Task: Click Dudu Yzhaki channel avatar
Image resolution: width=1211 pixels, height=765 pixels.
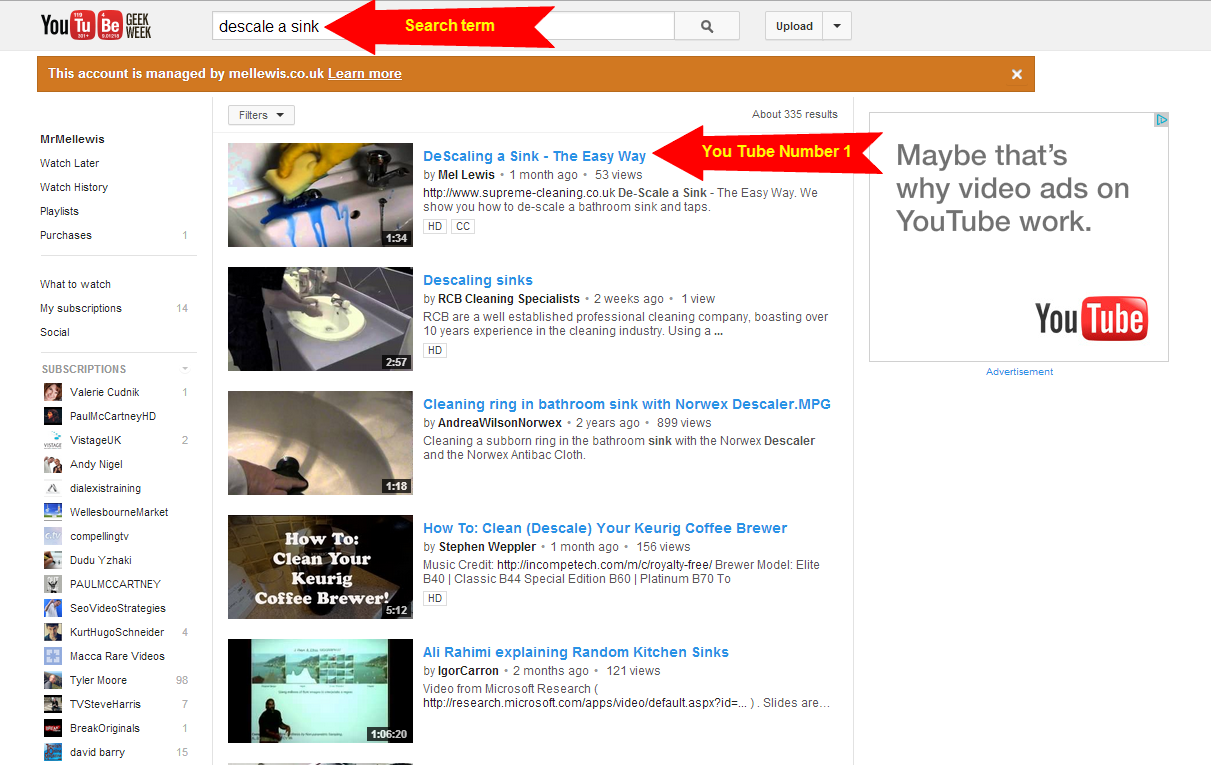Action: [x=53, y=560]
